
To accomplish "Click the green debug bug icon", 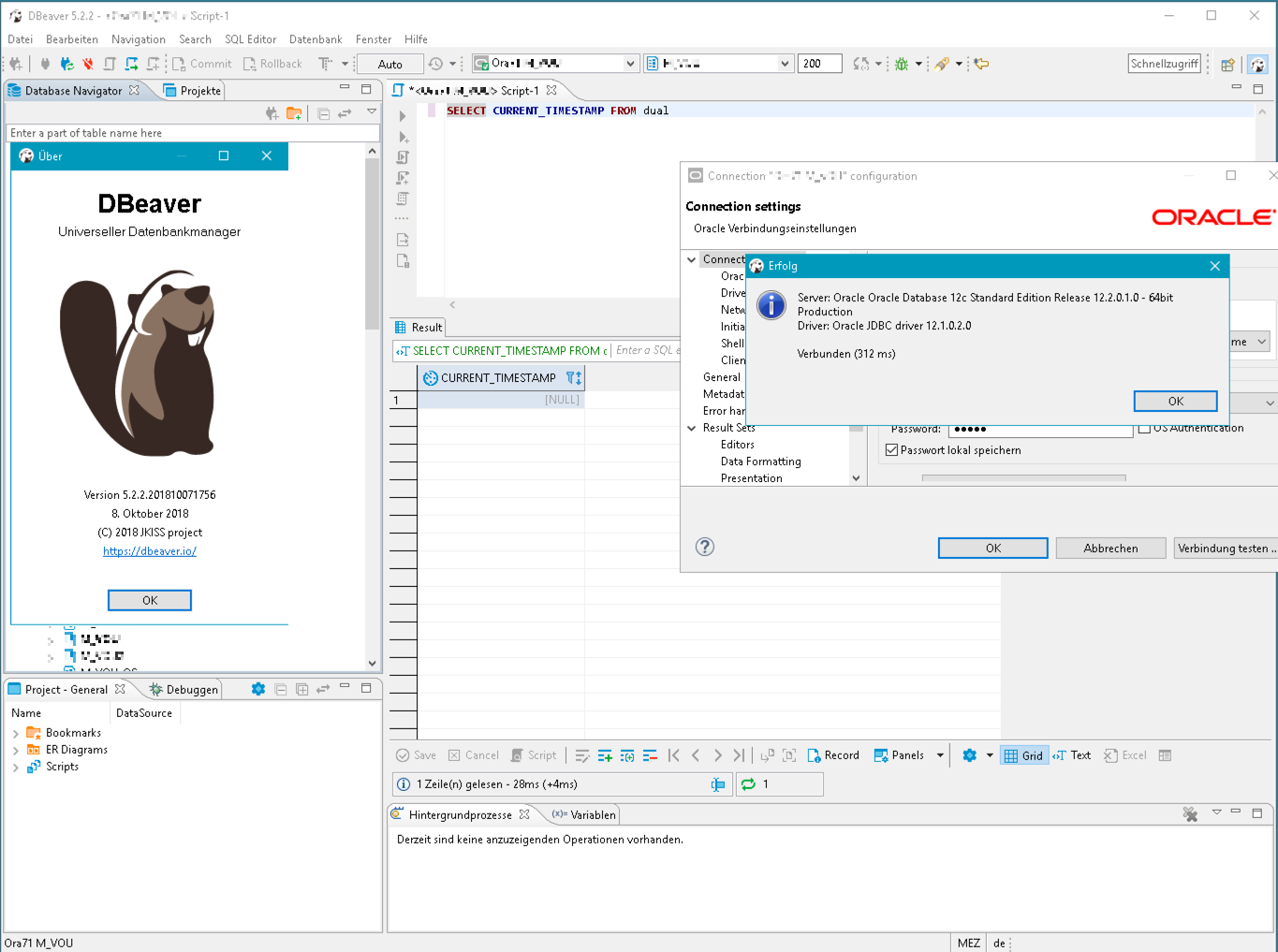I will 902,64.
